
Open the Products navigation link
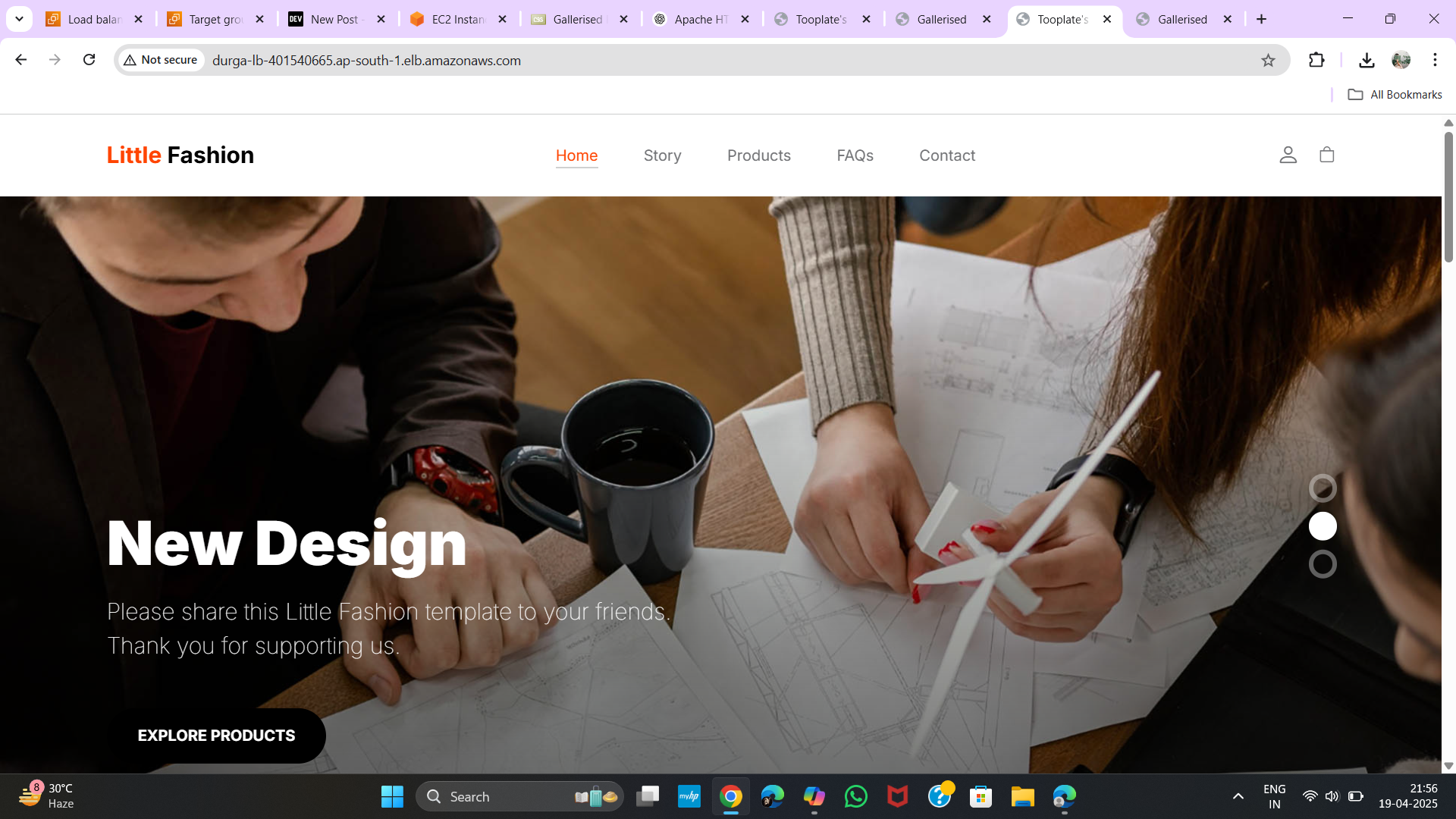pos(758,155)
